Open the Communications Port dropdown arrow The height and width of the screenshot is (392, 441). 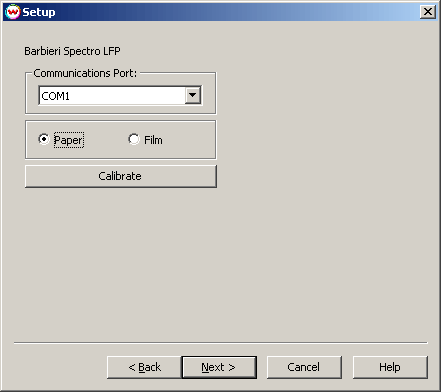[193, 95]
